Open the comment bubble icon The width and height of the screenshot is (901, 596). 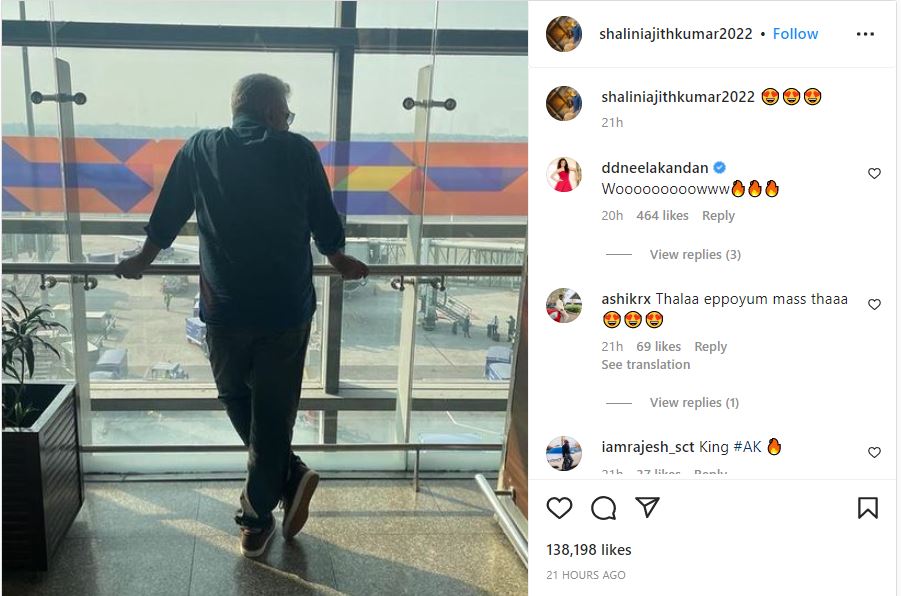pyautogui.click(x=603, y=507)
